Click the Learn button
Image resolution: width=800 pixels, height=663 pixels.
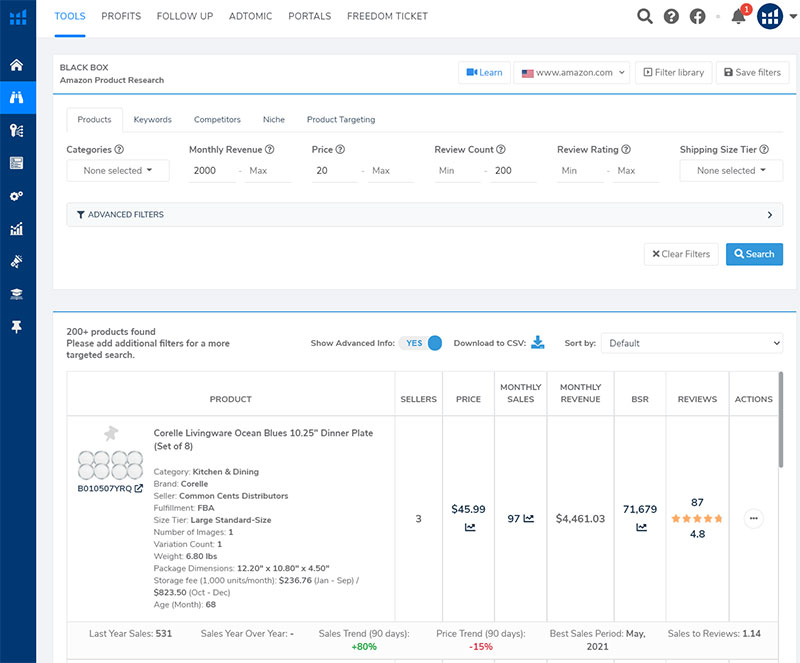484,72
